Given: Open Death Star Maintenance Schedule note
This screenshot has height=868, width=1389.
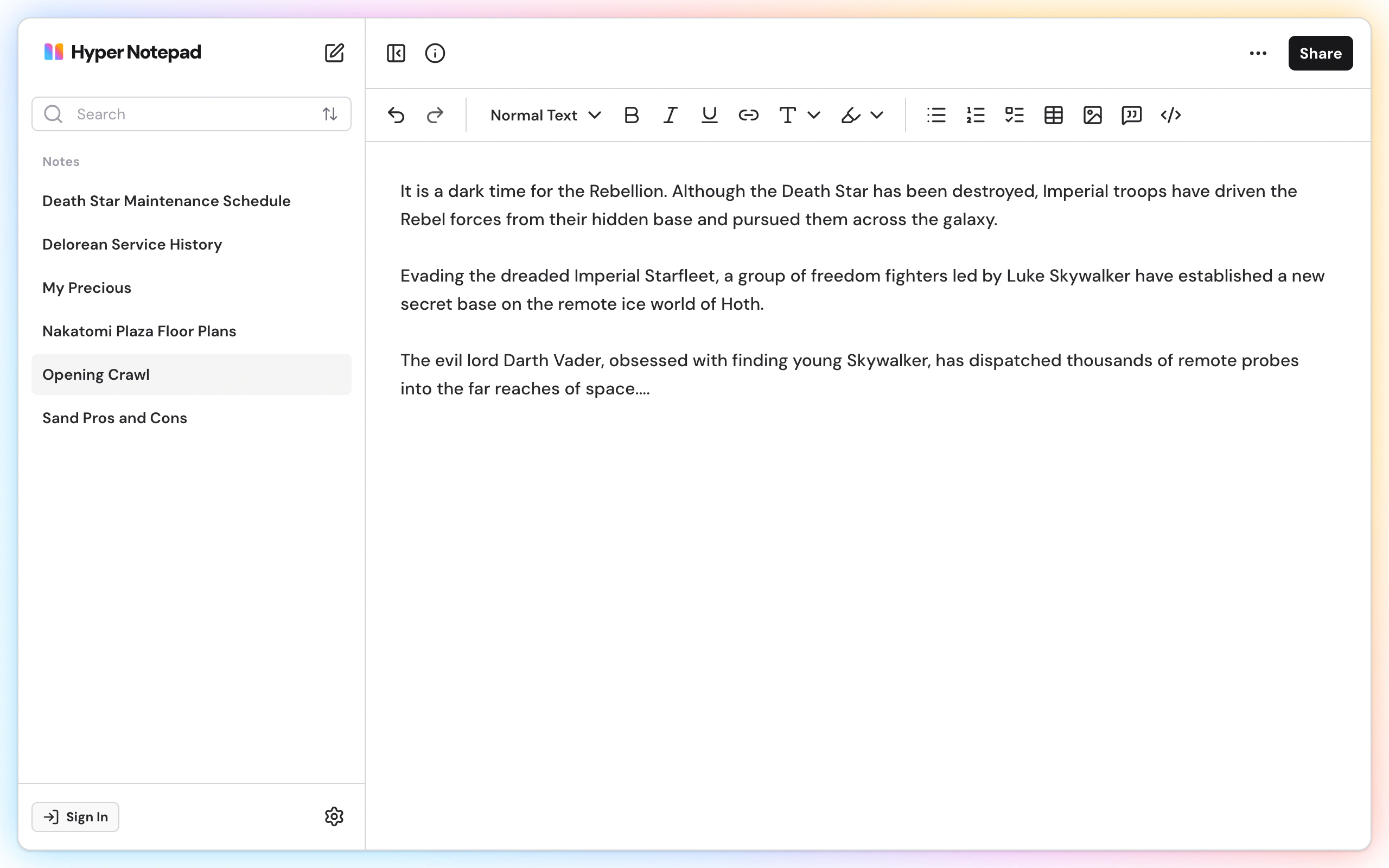Looking at the screenshot, I should pyautogui.click(x=191, y=201).
